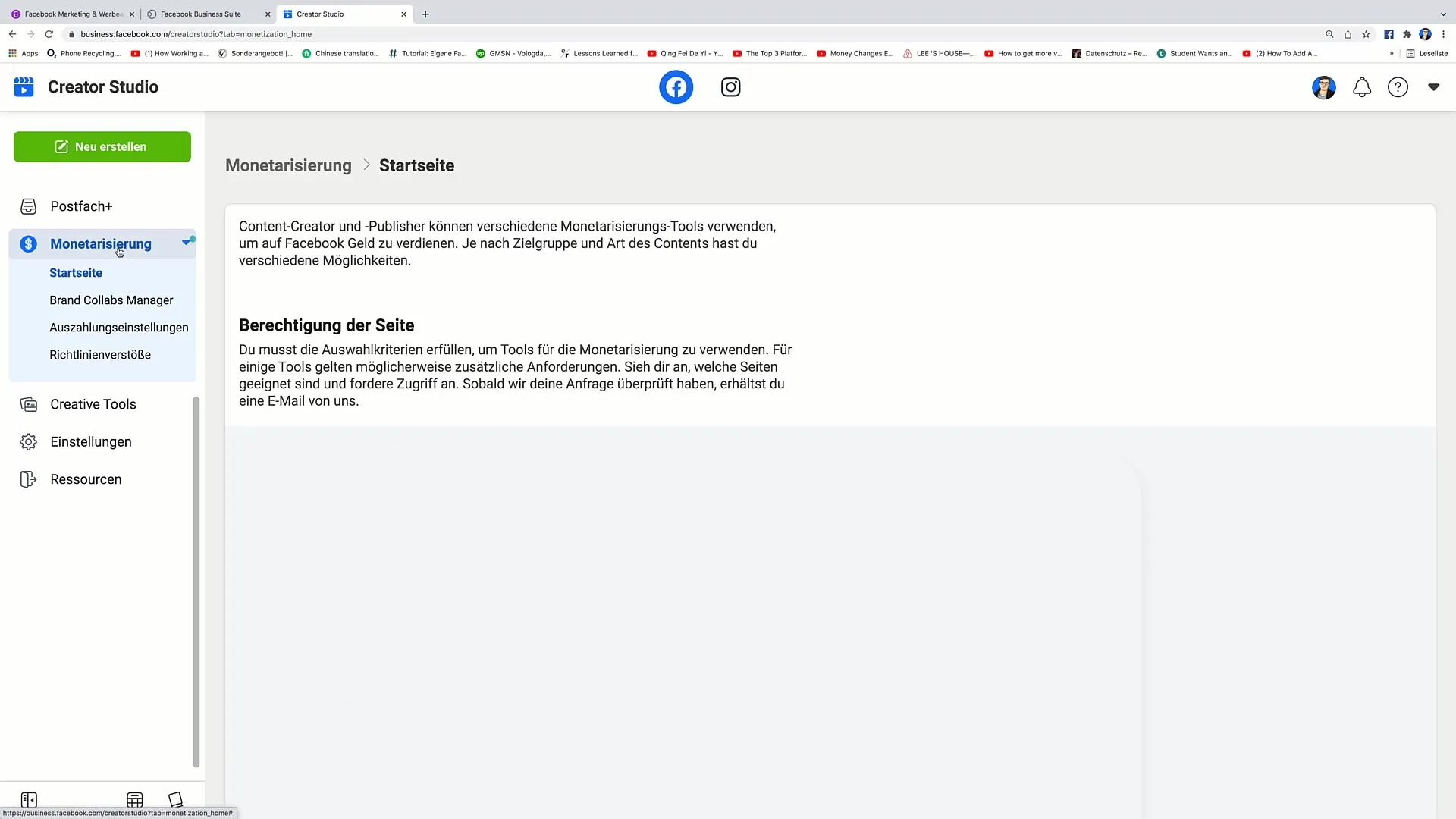This screenshot has width=1456, height=819.
Task: Click Startseite in the breadcrumb
Action: pyautogui.click(x=416, y=165)
